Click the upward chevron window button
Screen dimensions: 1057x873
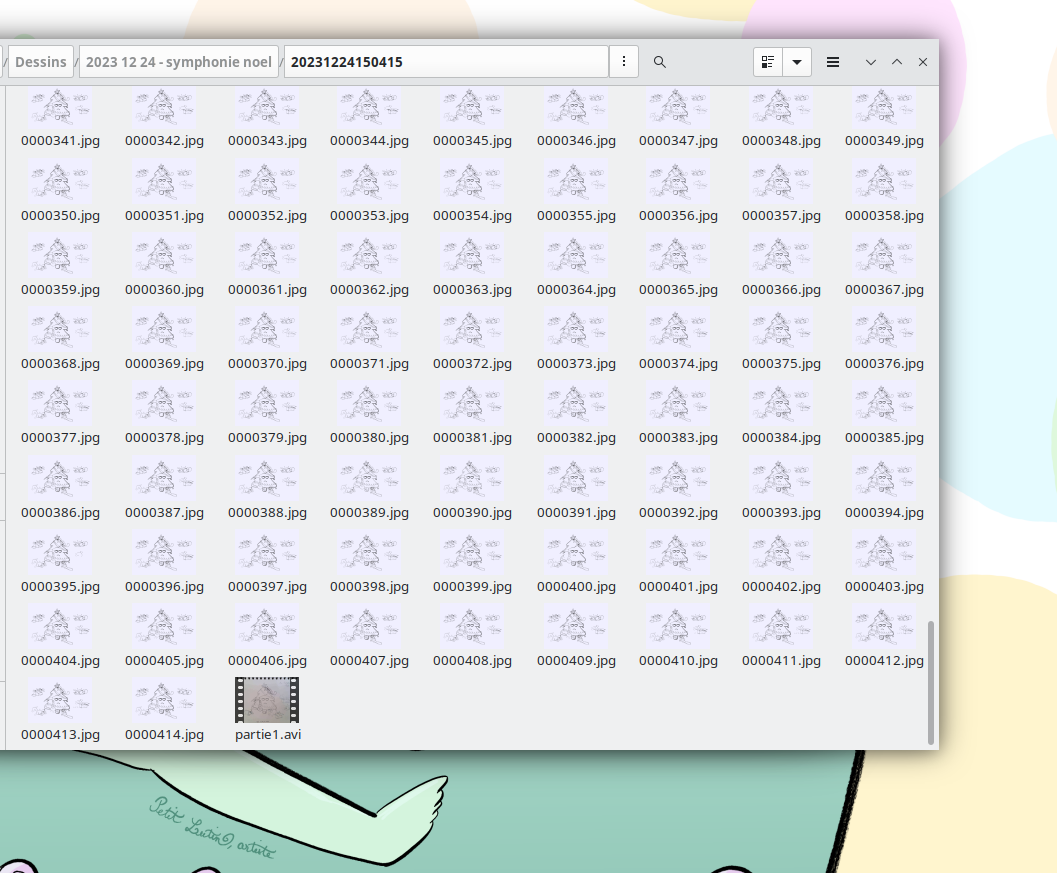[x=897, y=62]
